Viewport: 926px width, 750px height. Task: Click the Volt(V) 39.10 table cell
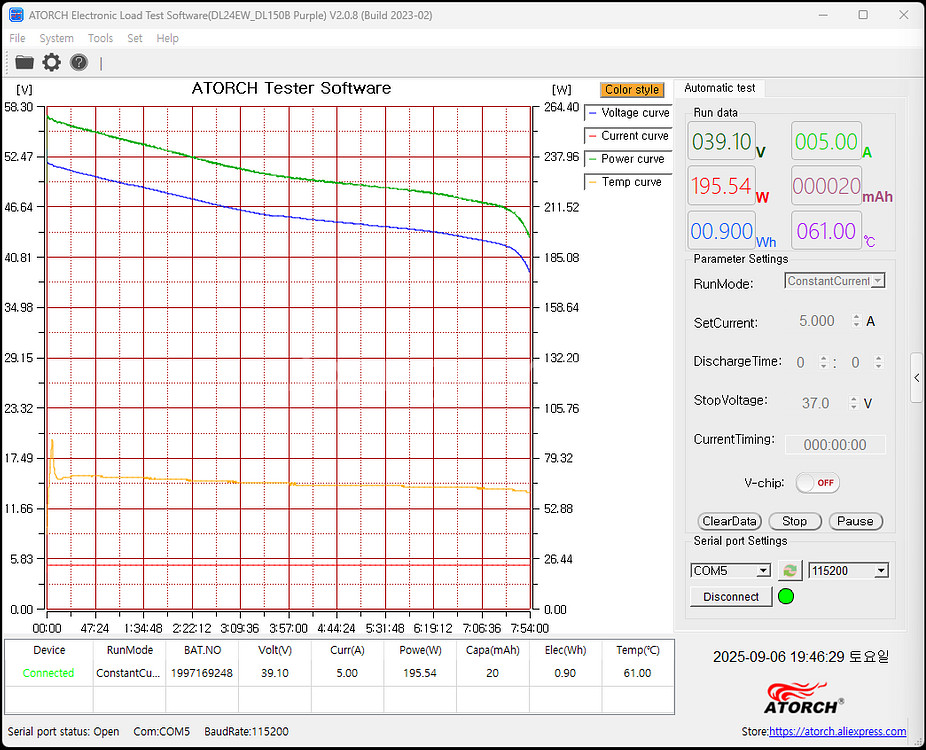click(x=275, y=673)
